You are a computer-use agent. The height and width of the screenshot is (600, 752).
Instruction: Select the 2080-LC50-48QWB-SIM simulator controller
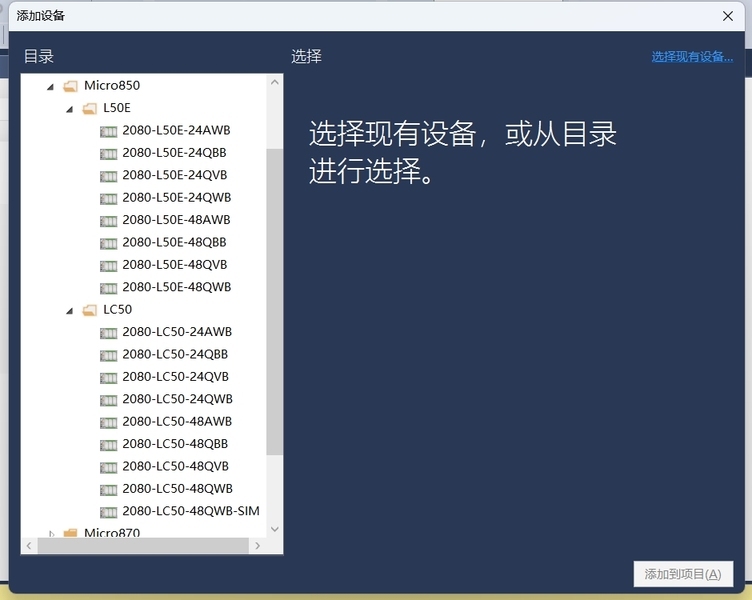(191, 511)
